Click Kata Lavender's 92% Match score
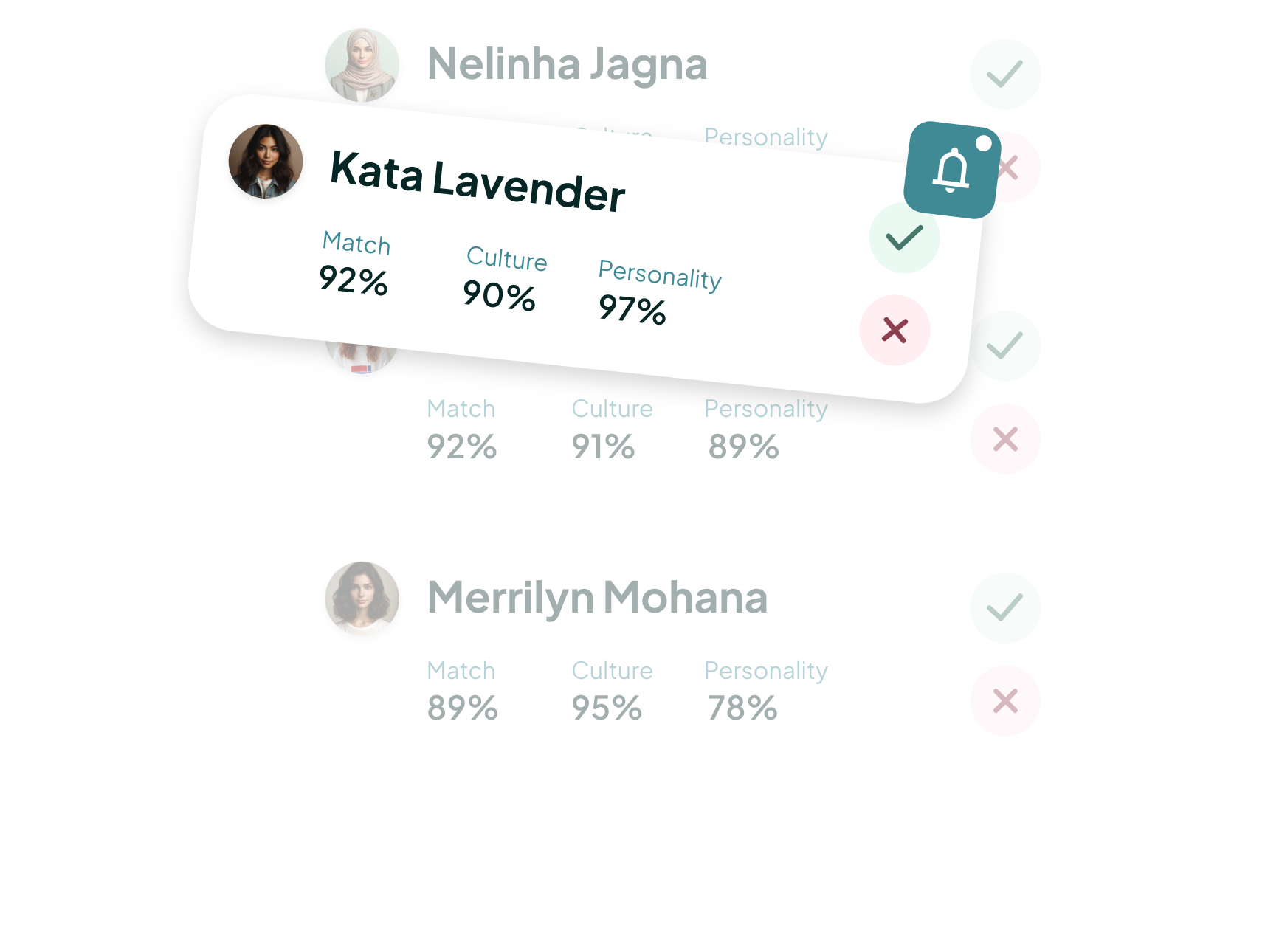Image resolution: width=1265 pixels, height=952 pixels. [354, 280]
